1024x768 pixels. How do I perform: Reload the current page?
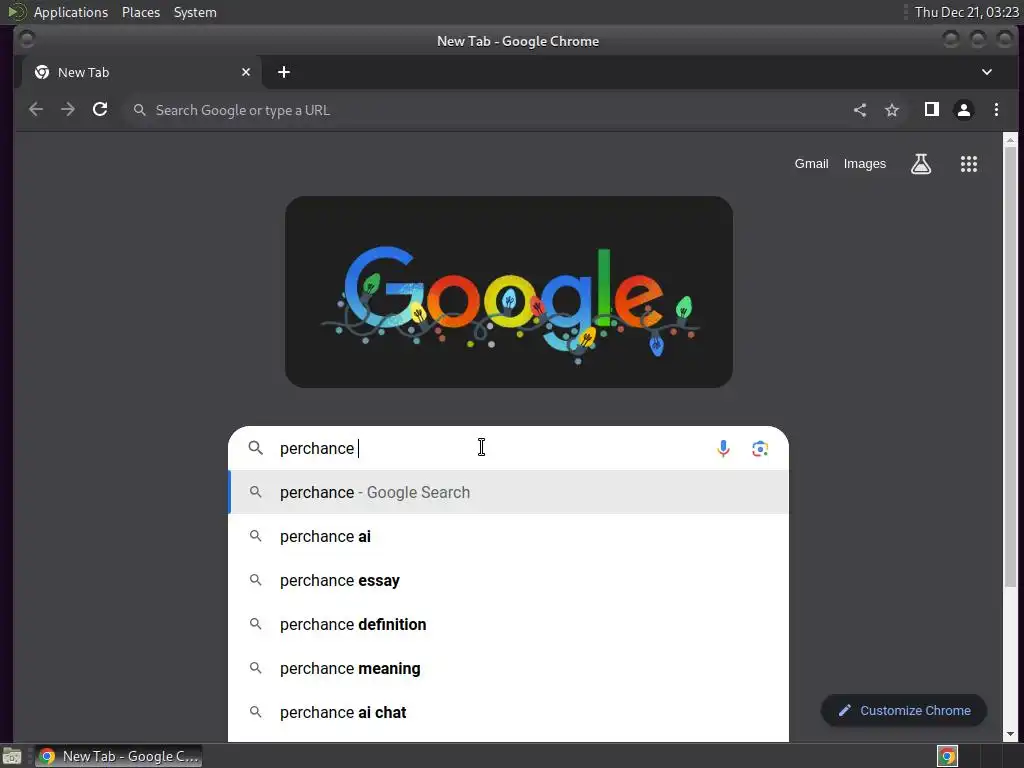coord(100,110)
